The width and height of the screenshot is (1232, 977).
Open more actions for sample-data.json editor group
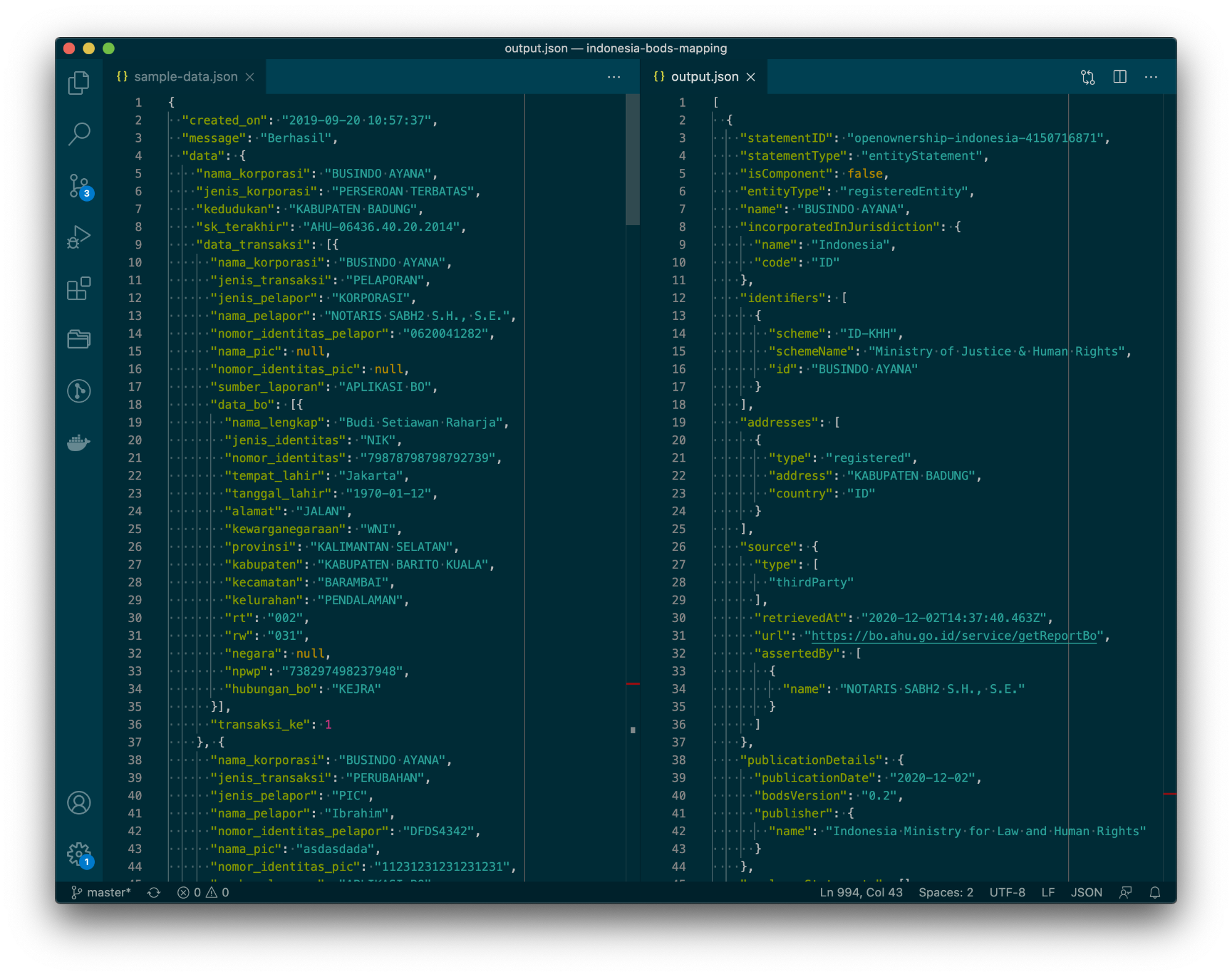click(x=614, y=77)
